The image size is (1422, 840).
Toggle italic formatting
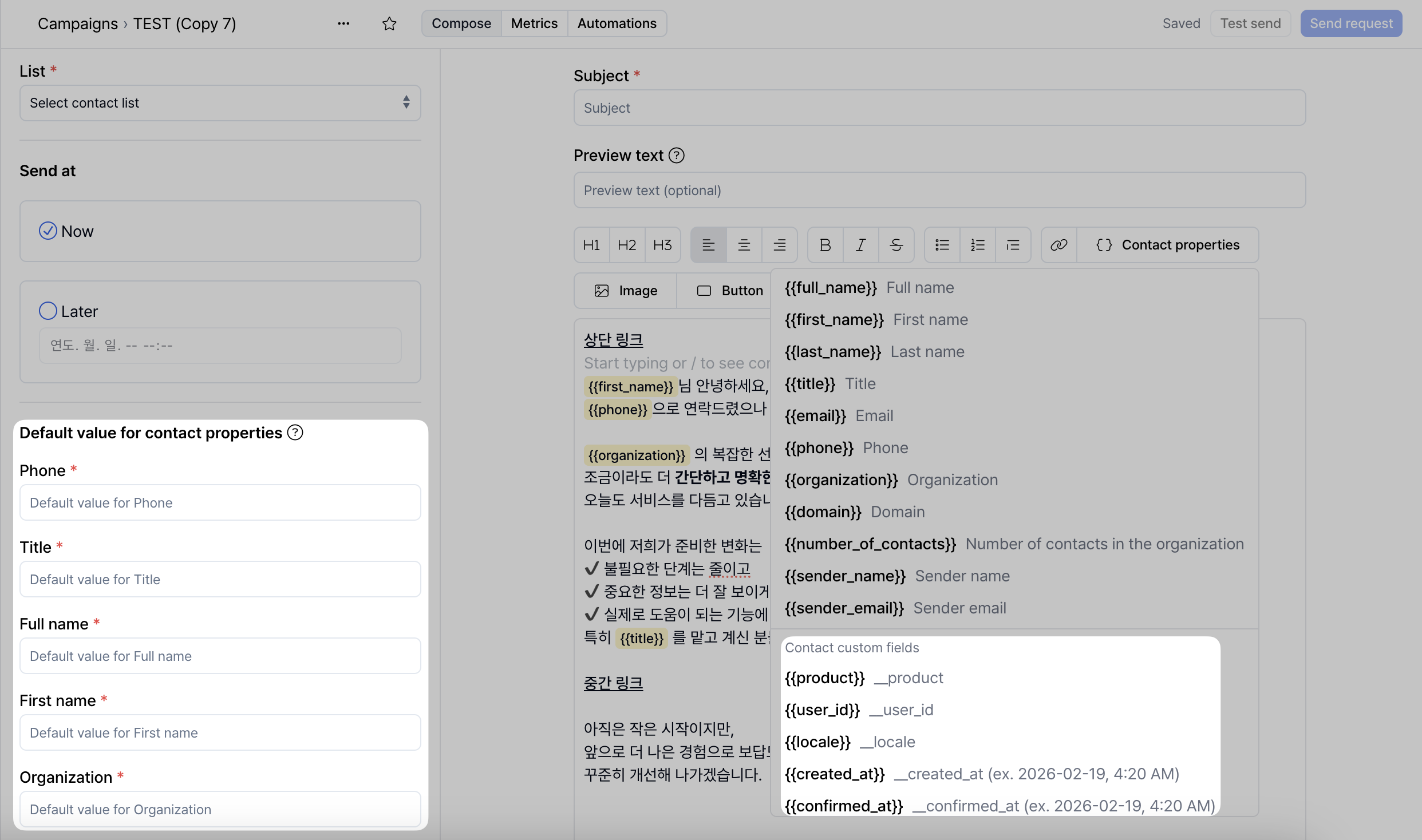(x=860, y=244)
